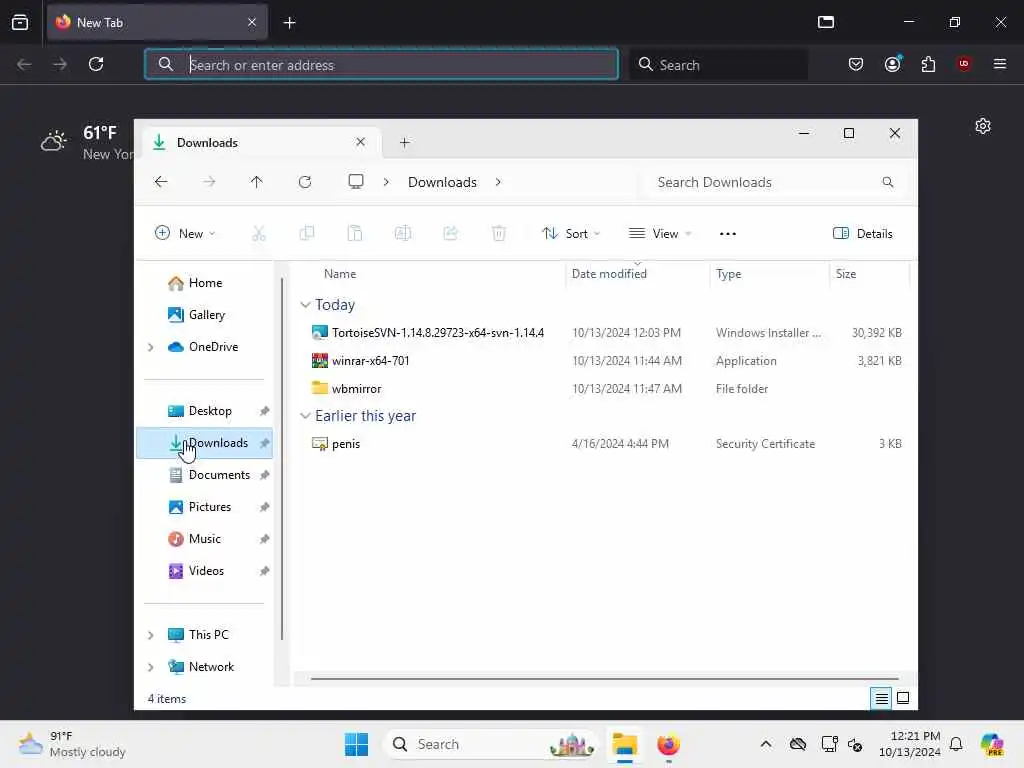
Task: Add a new File Explorer tab
Action: [x=404, y=142]
